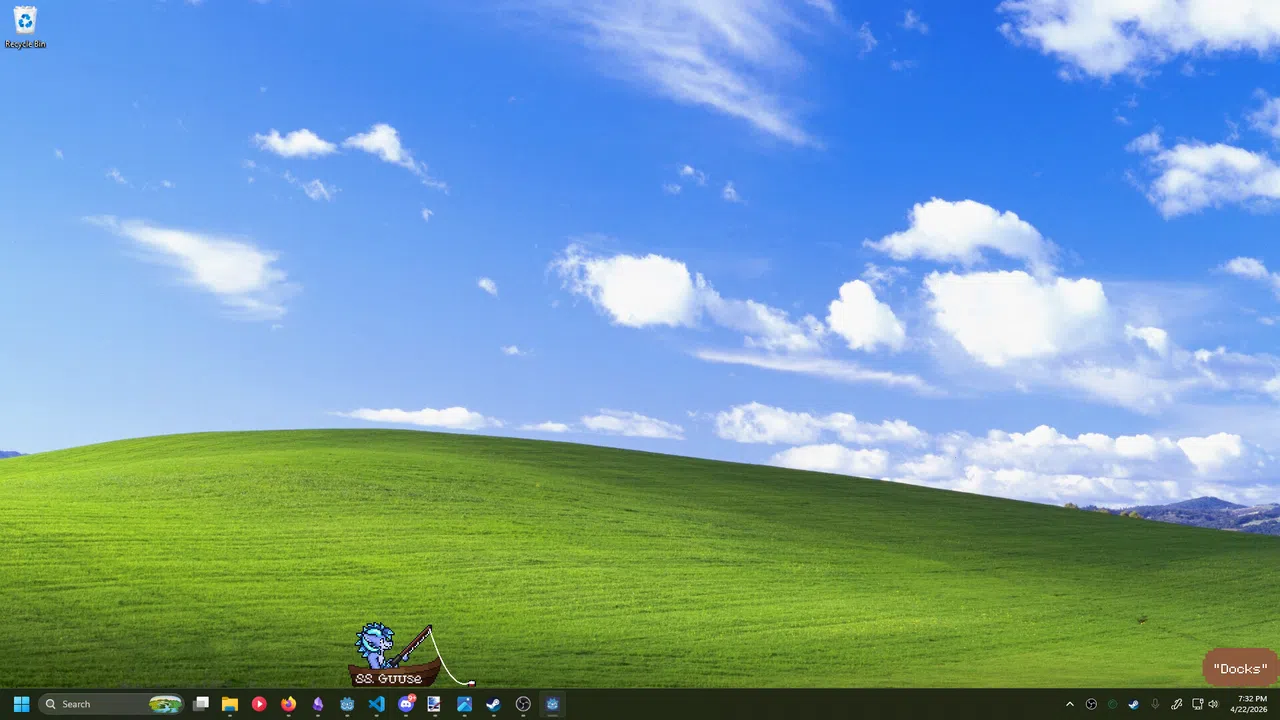This screenshot has width=1280, height=720.
Task: Show hidden system tray icons
Action: [1070, 704]
